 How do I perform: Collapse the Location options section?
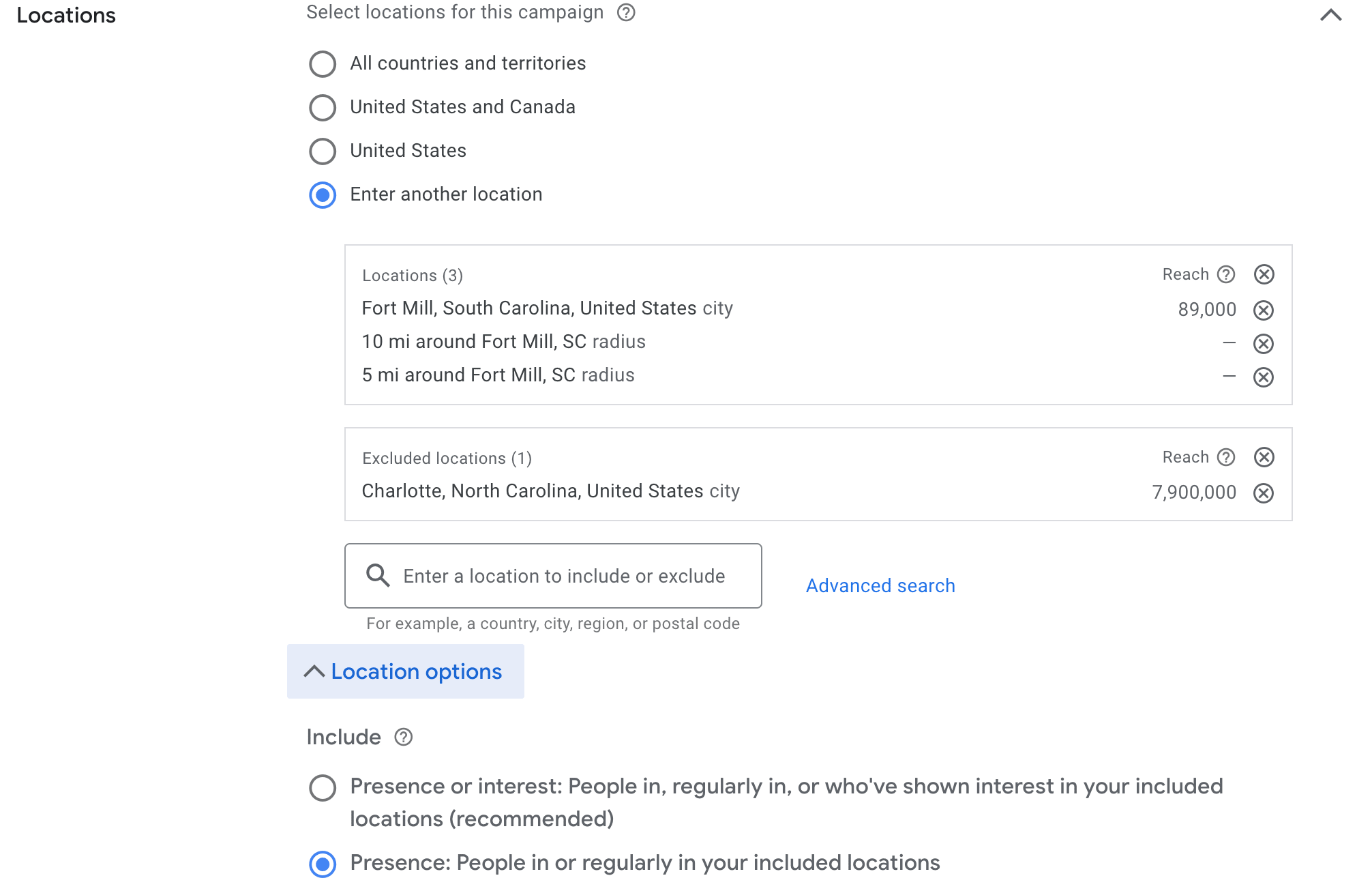pos(405,671)
